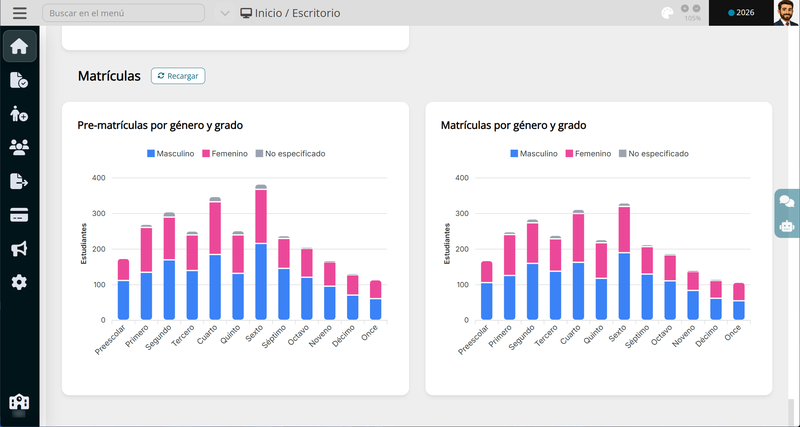Go to the home sidebar icon
This screenshot has height=427, width=800.
tap(19, 46)
